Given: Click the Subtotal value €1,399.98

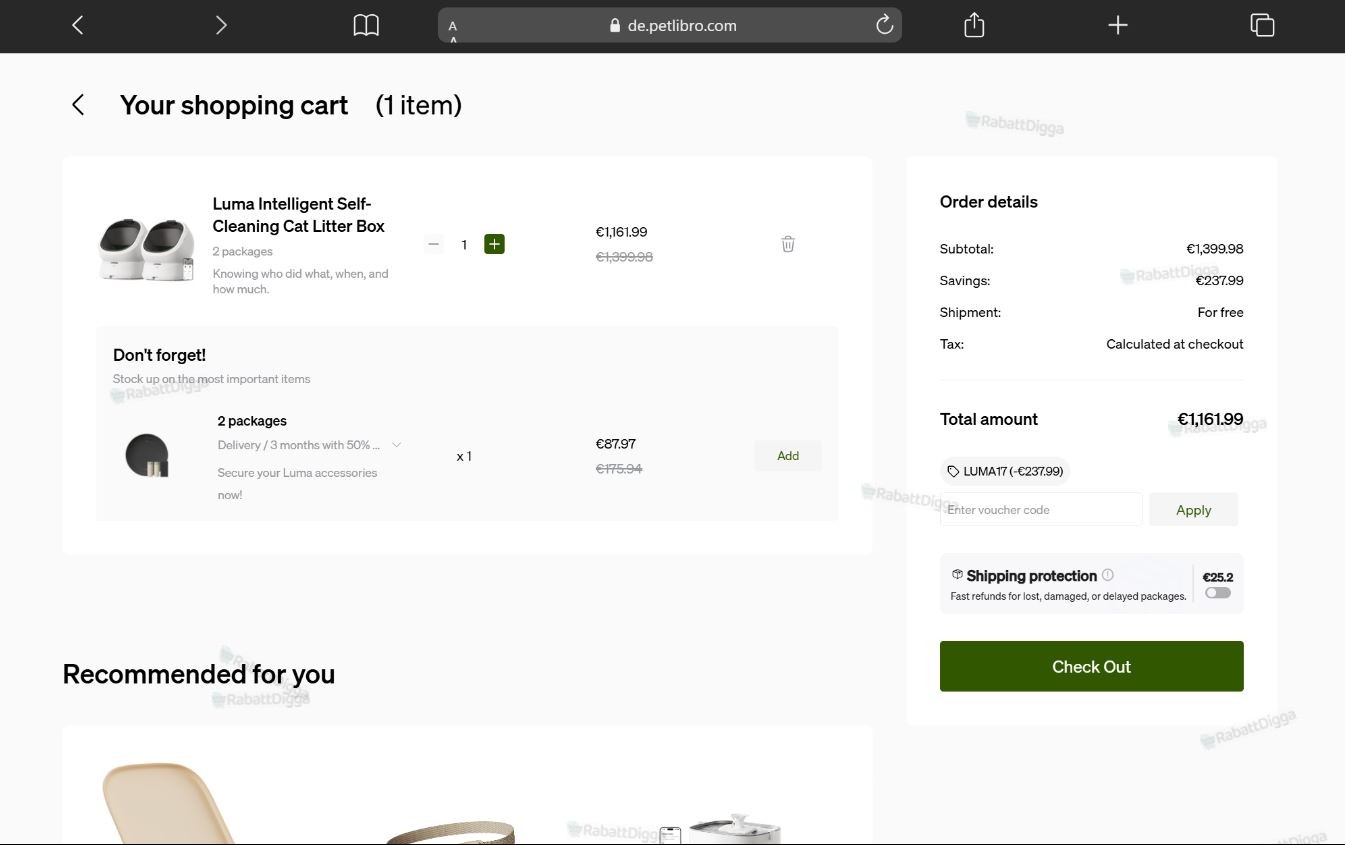Looking at the screenshot, I should pyautogui.click(x=1215, y=249).
